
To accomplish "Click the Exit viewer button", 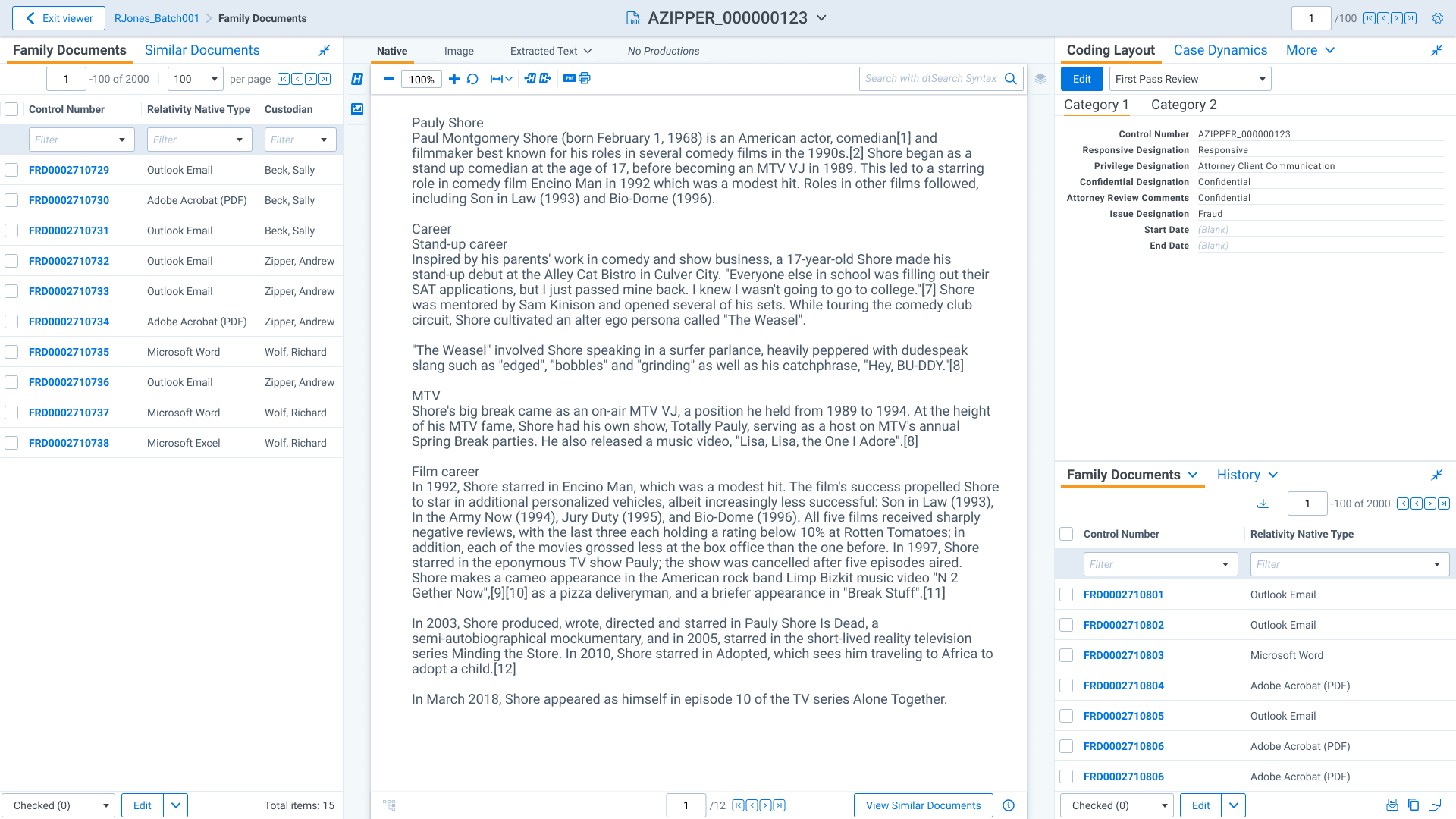I will [x=58, y=18].
